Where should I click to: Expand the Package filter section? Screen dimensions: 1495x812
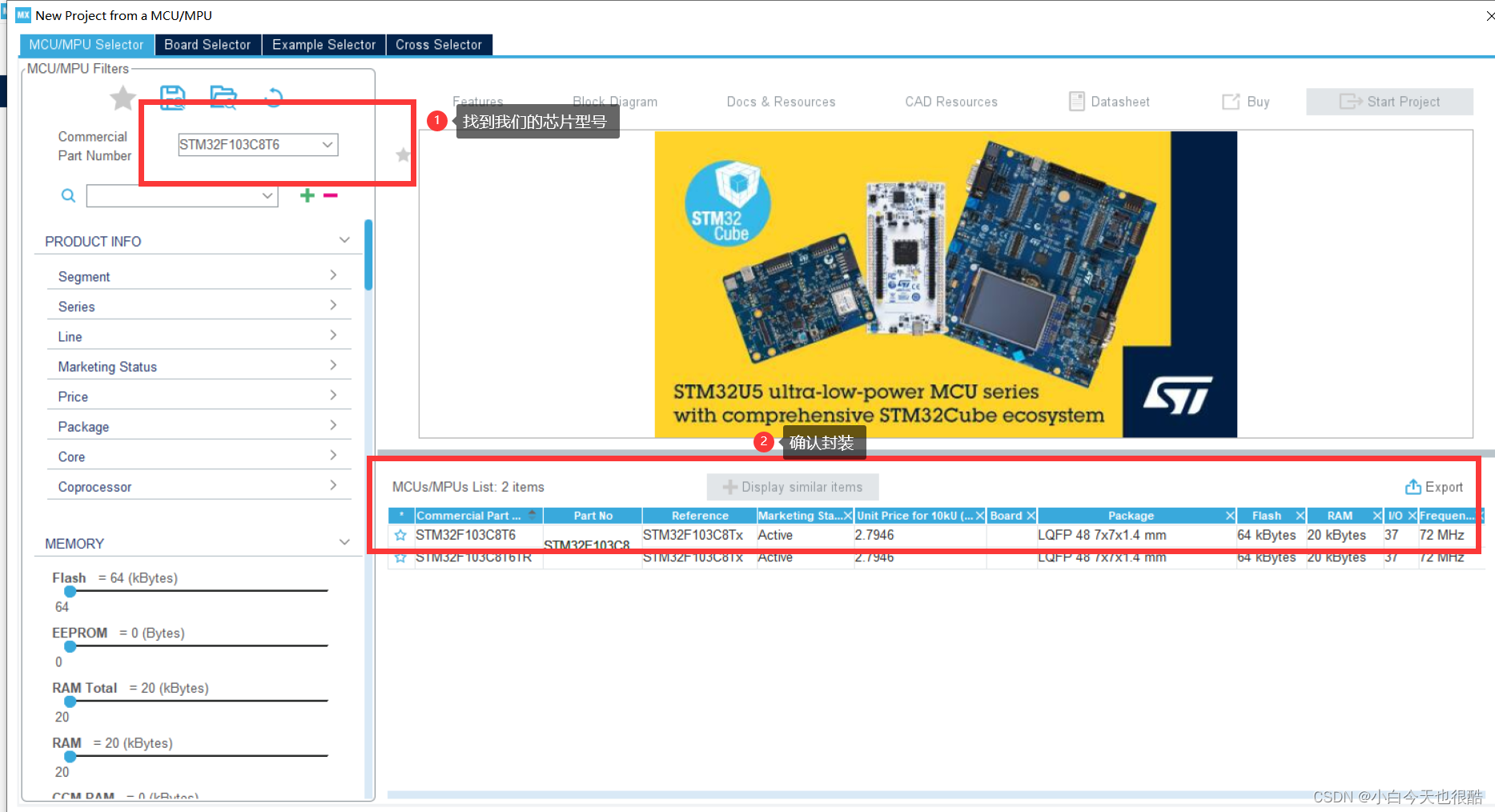click(x=197, y=426)
